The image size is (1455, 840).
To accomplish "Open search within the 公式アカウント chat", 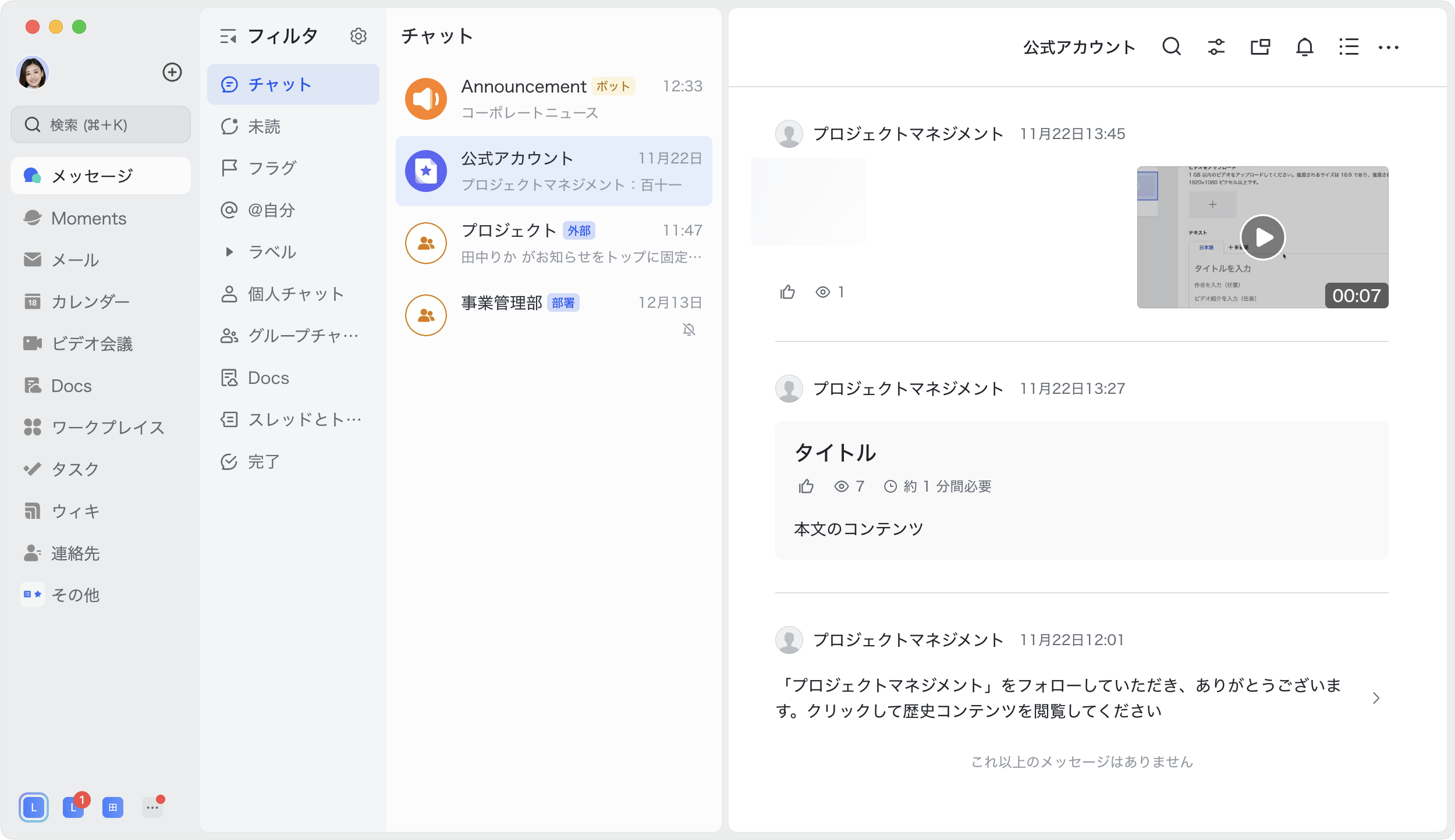I will click(x=1172, y=47).
